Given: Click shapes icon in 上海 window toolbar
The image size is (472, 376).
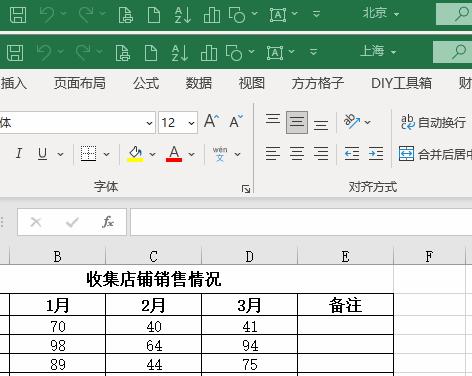Looking at the screenshot, I should (x=234, y=53).
